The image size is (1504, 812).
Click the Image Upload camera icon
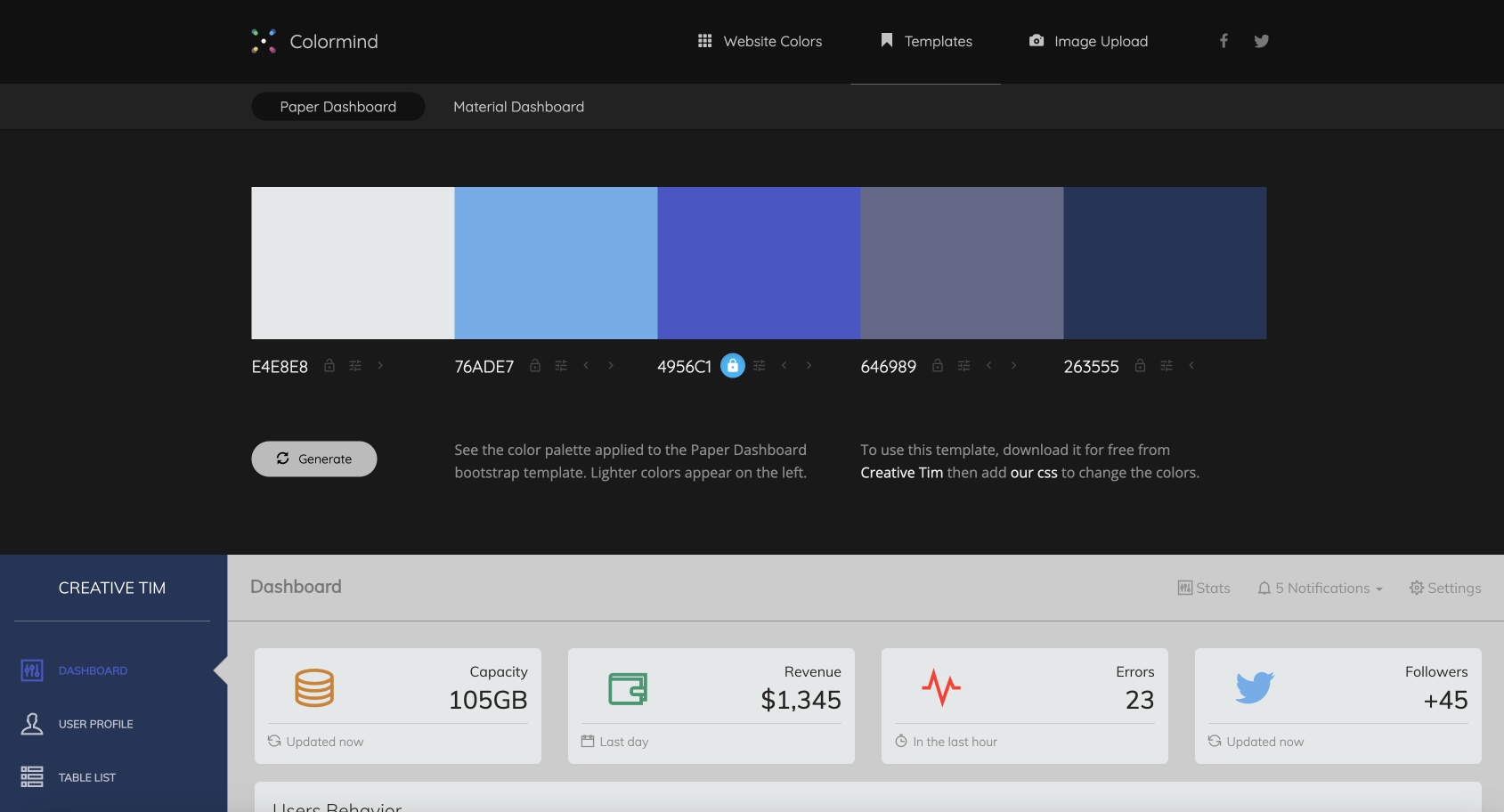click(x=1036, y=40)
